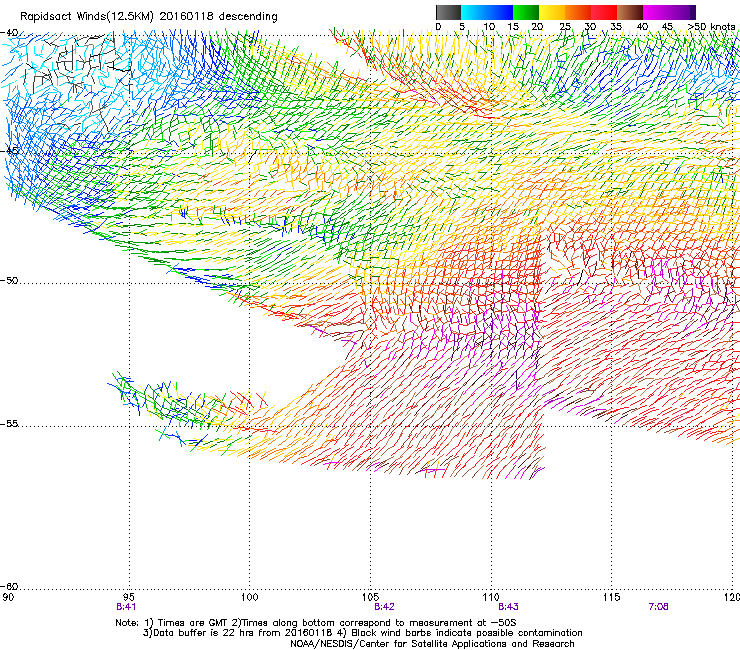The width and height of the screenshot is (740, 650).
Task: Click the brown 35-40 knots legend swatch
Action: (x=630, y=12)
